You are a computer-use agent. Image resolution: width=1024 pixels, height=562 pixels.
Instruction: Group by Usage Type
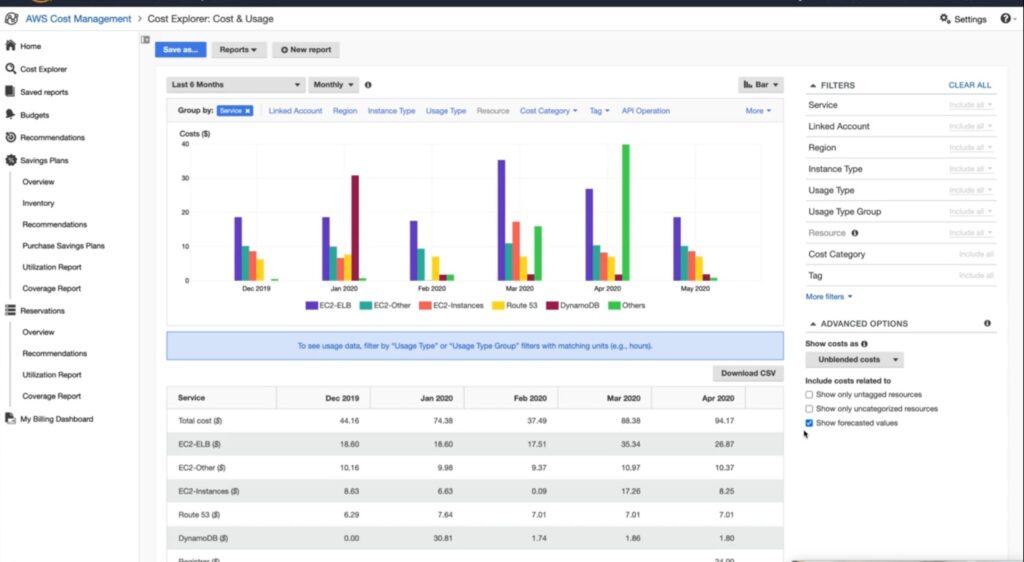click(446, 111)
